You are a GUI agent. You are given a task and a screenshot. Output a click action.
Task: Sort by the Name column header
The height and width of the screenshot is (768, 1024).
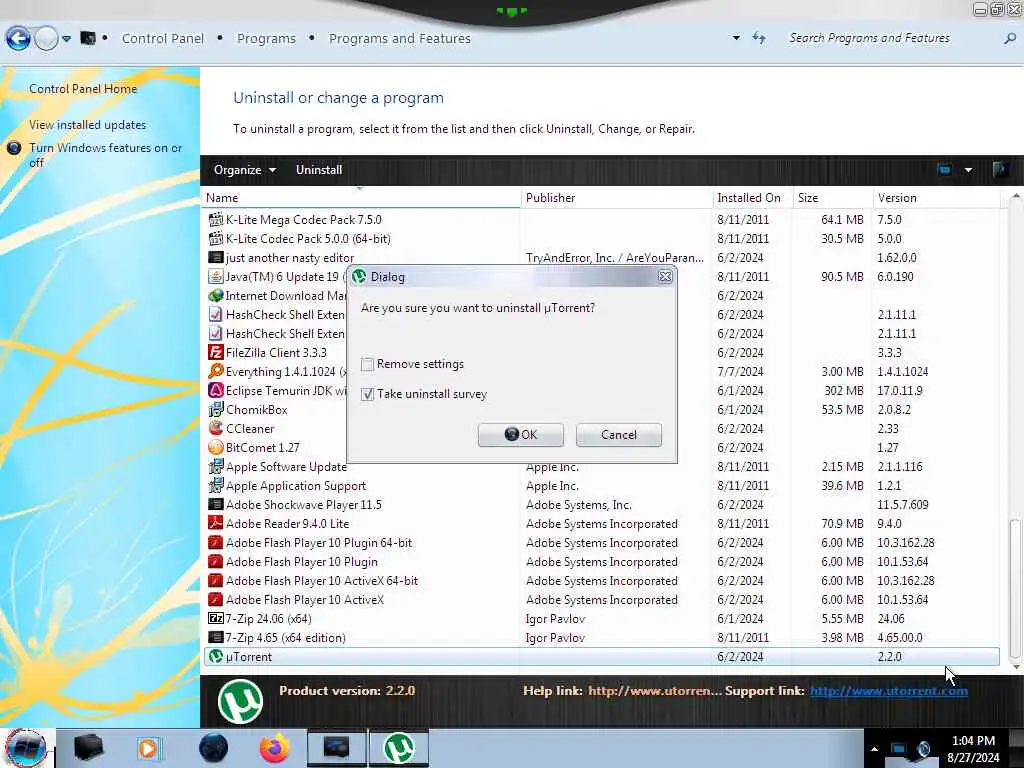coord(360,198)
